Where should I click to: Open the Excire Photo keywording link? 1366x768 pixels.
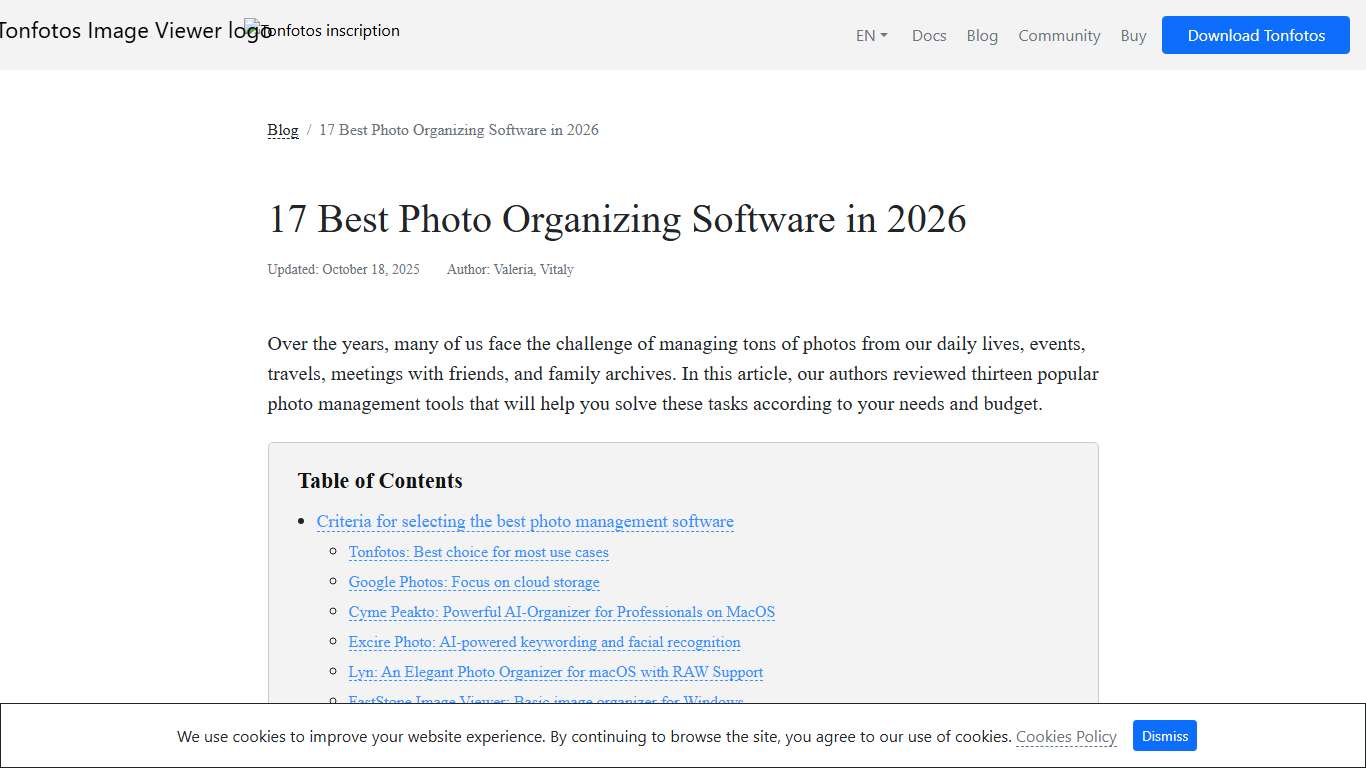pos(544,642)
